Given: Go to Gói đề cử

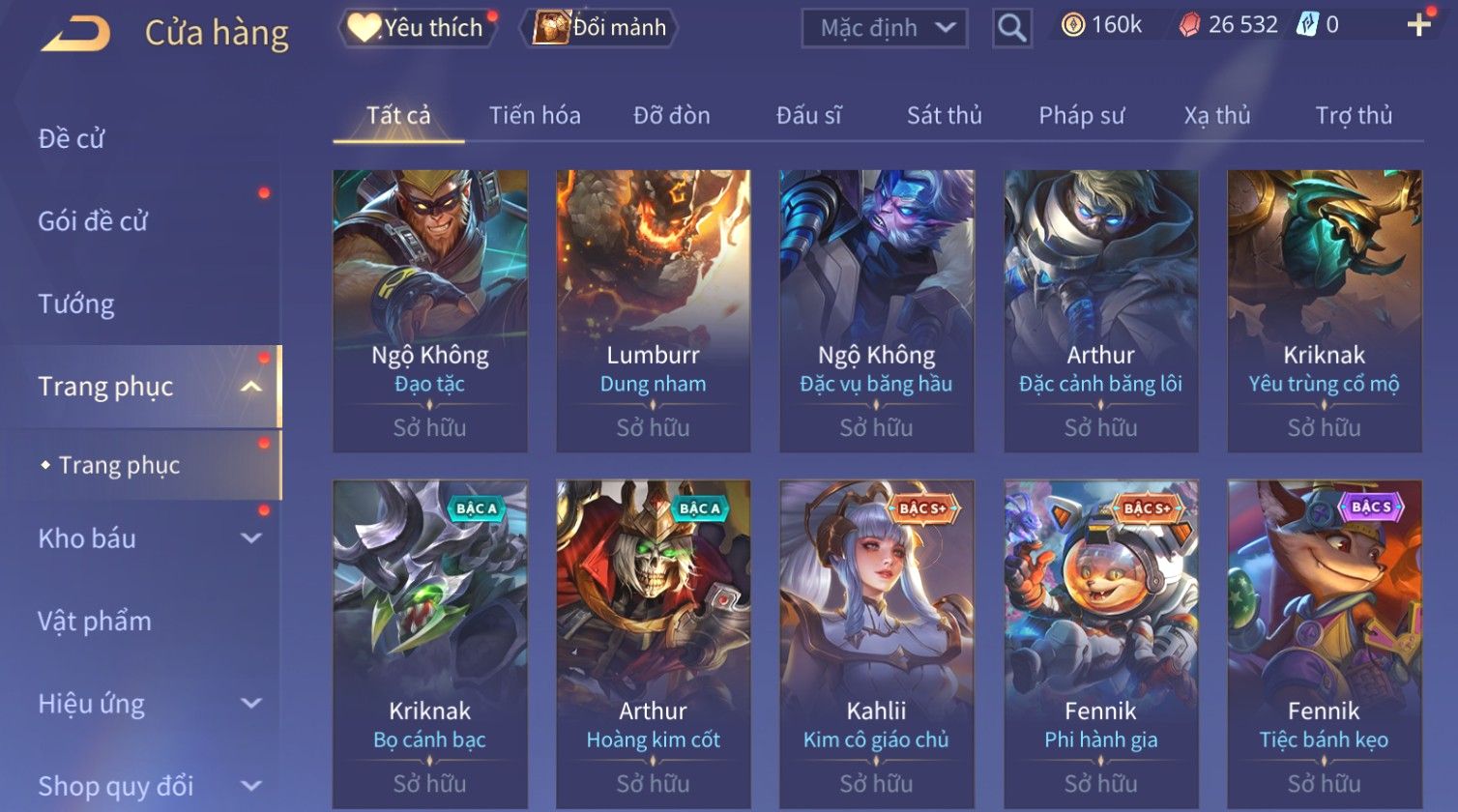Looking at the screenshot, I should pyautogui.click(x=93, y=221).
